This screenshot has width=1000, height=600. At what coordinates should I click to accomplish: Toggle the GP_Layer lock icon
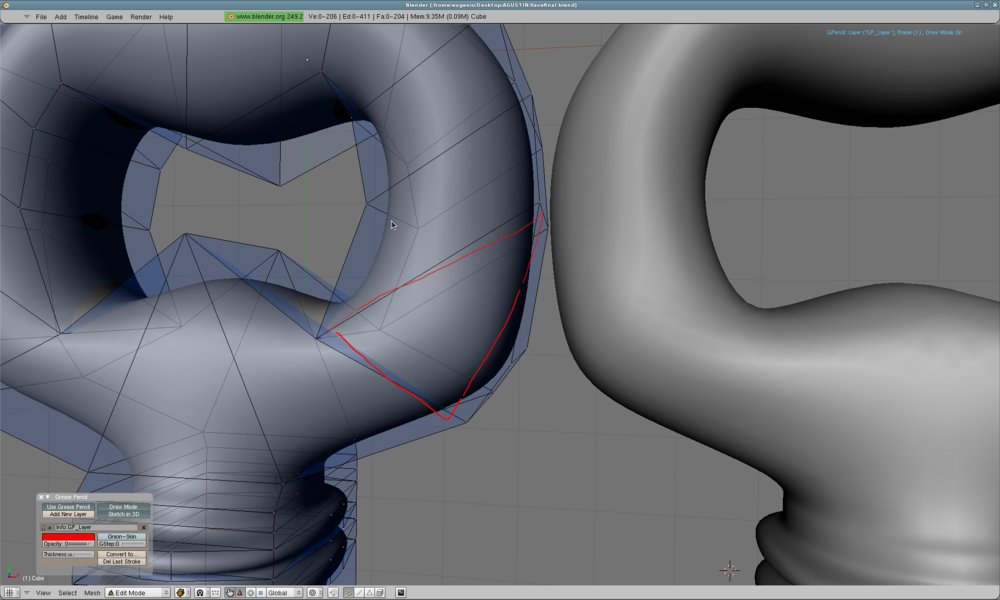[x=43, y=529]
